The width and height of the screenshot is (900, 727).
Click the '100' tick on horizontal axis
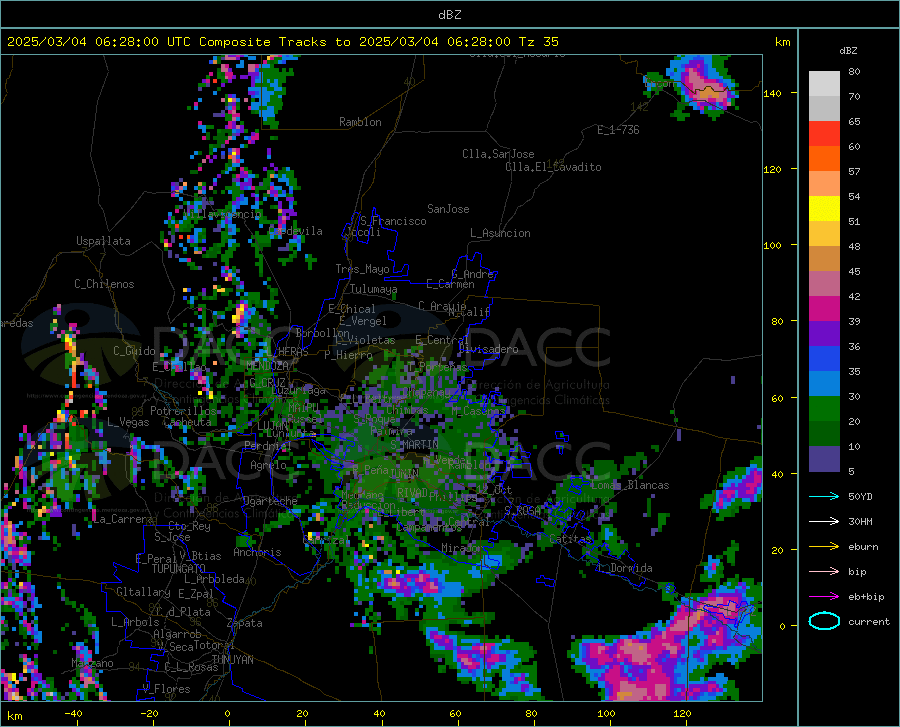coord(606,714)
